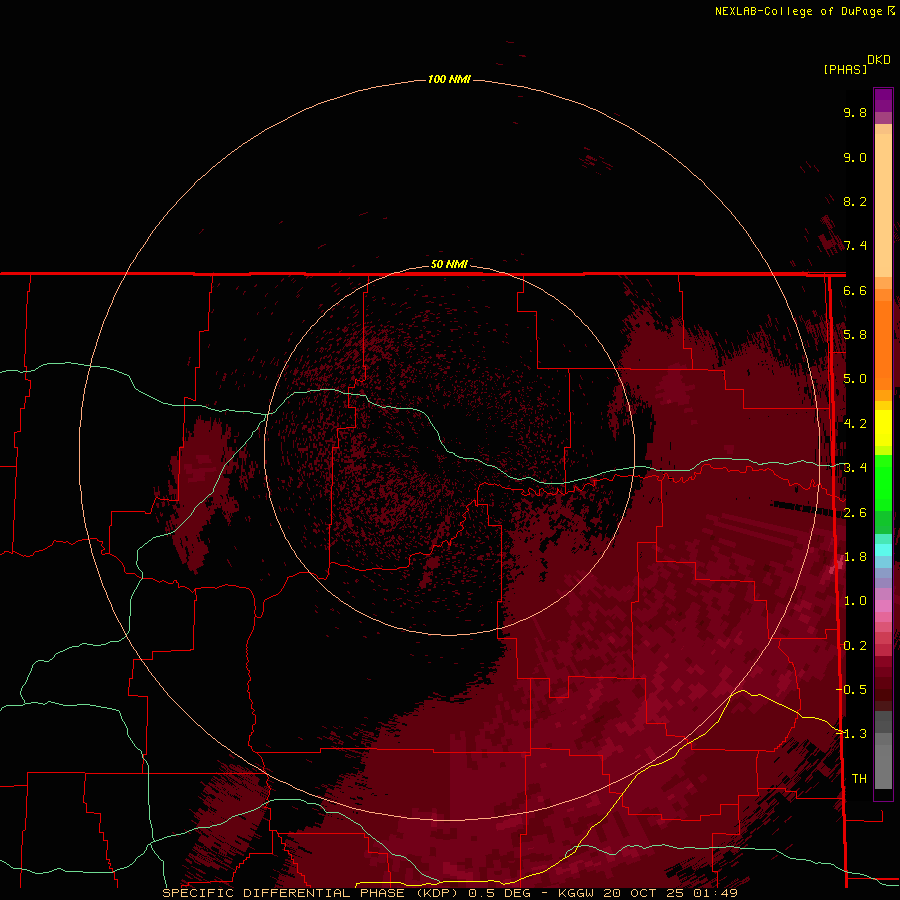Image resolution: width=900 pixels, height=900 pixels.
Task: Click the NEXLAB-College of DuPage credit text
Action: 798,11
